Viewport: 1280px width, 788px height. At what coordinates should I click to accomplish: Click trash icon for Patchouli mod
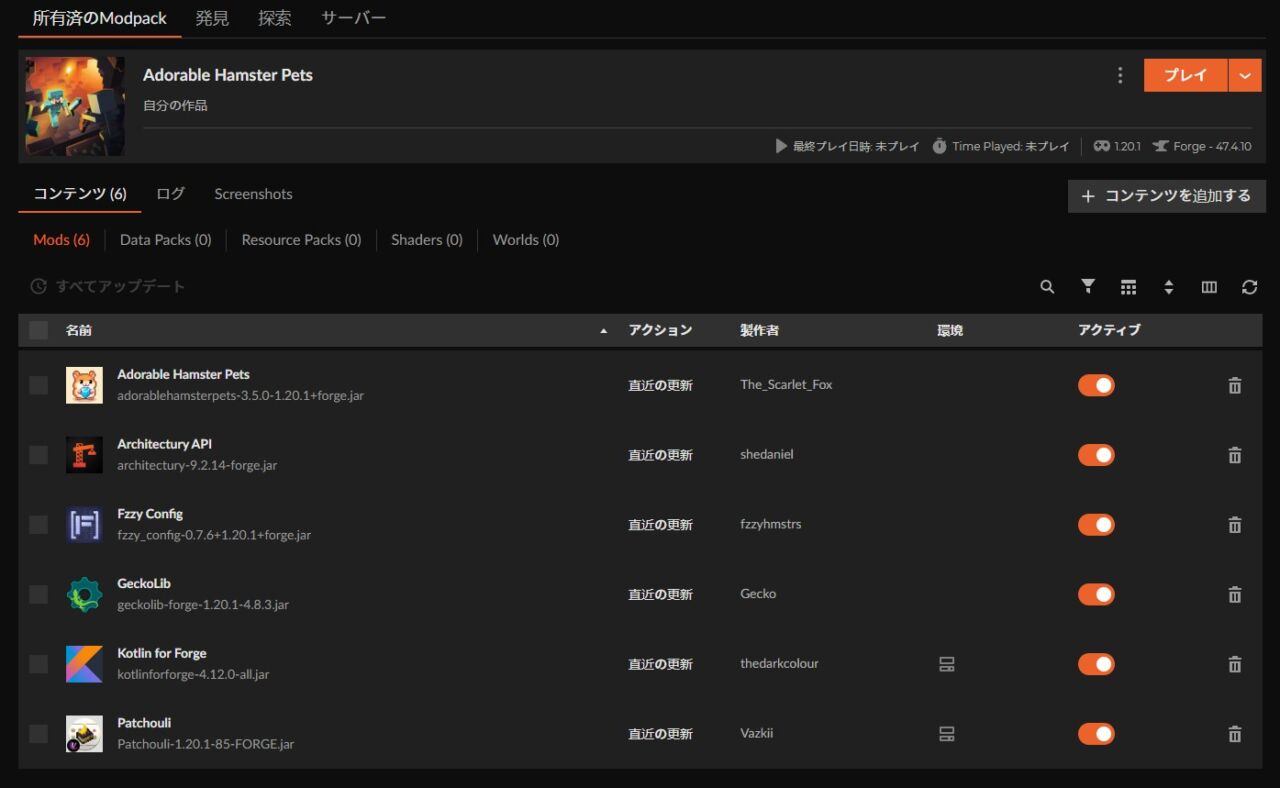(1234, 734)
